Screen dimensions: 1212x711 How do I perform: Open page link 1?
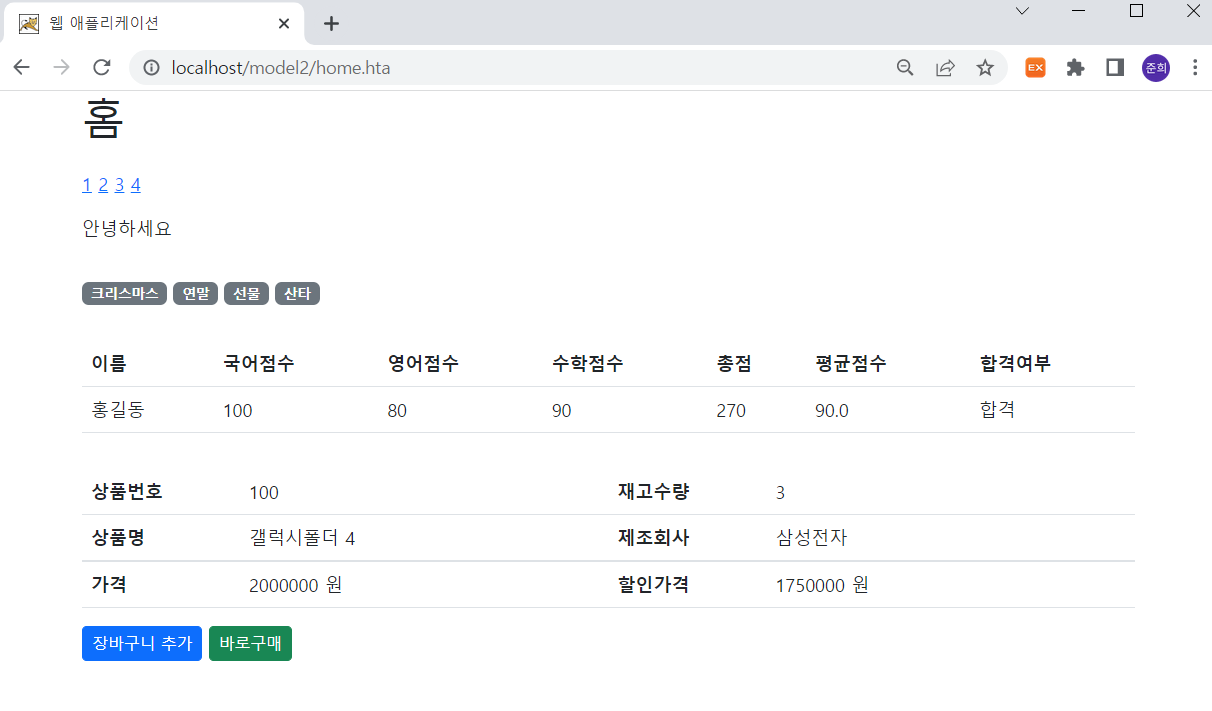pos(87,185)
